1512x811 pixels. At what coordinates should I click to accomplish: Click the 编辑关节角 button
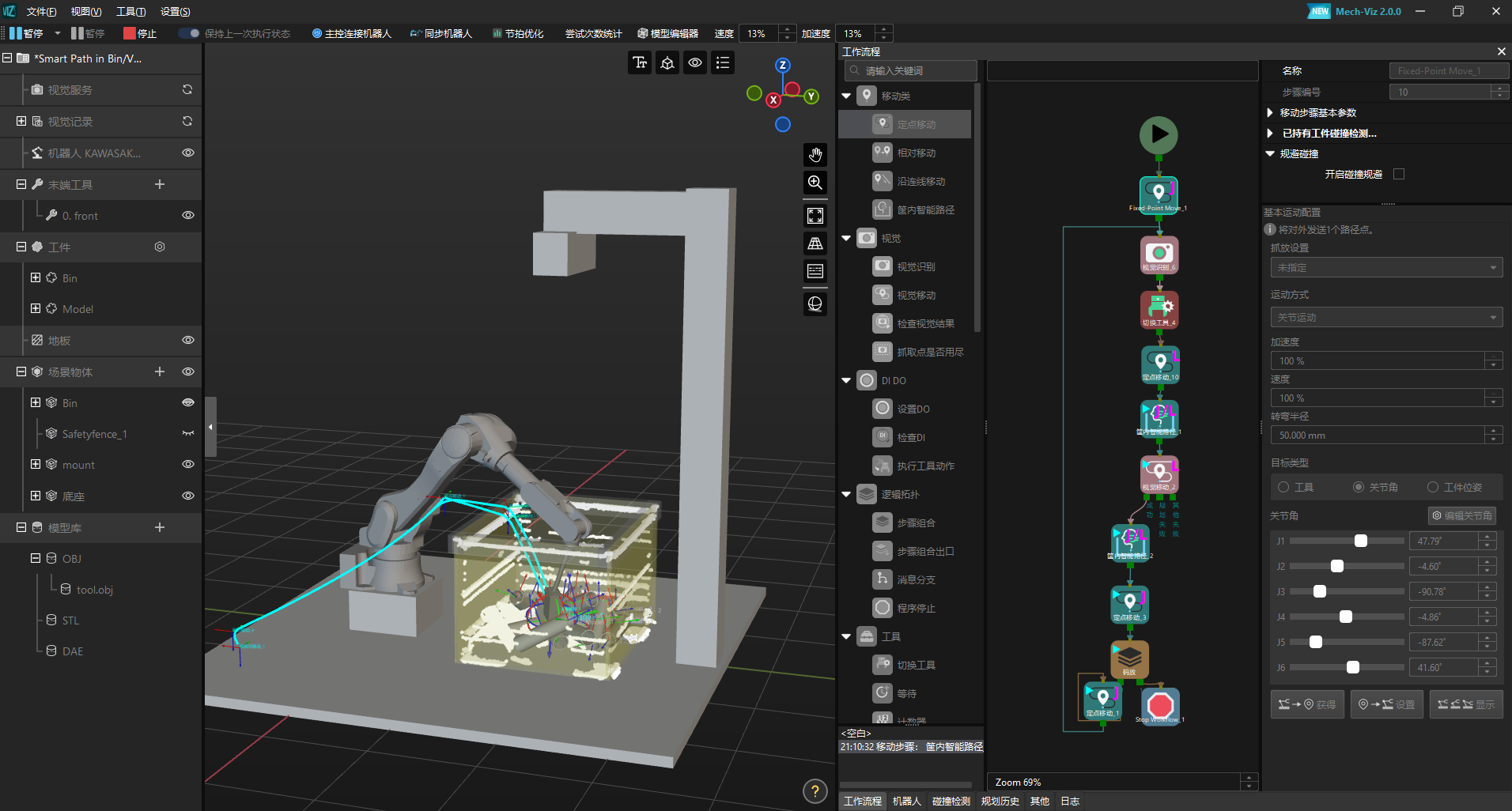1461,515
